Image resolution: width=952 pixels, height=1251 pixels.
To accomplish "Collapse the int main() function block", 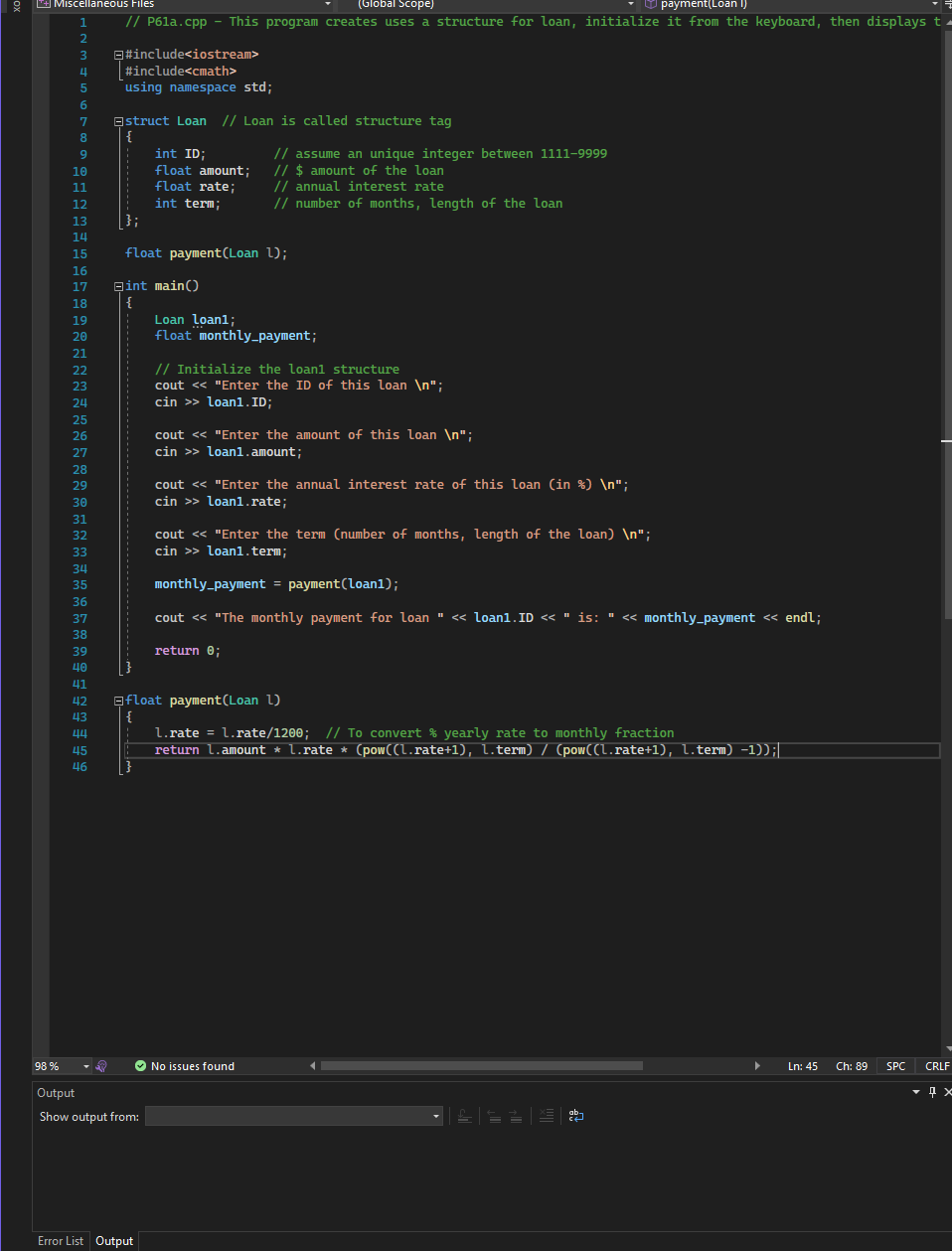I will pos(118,286).
